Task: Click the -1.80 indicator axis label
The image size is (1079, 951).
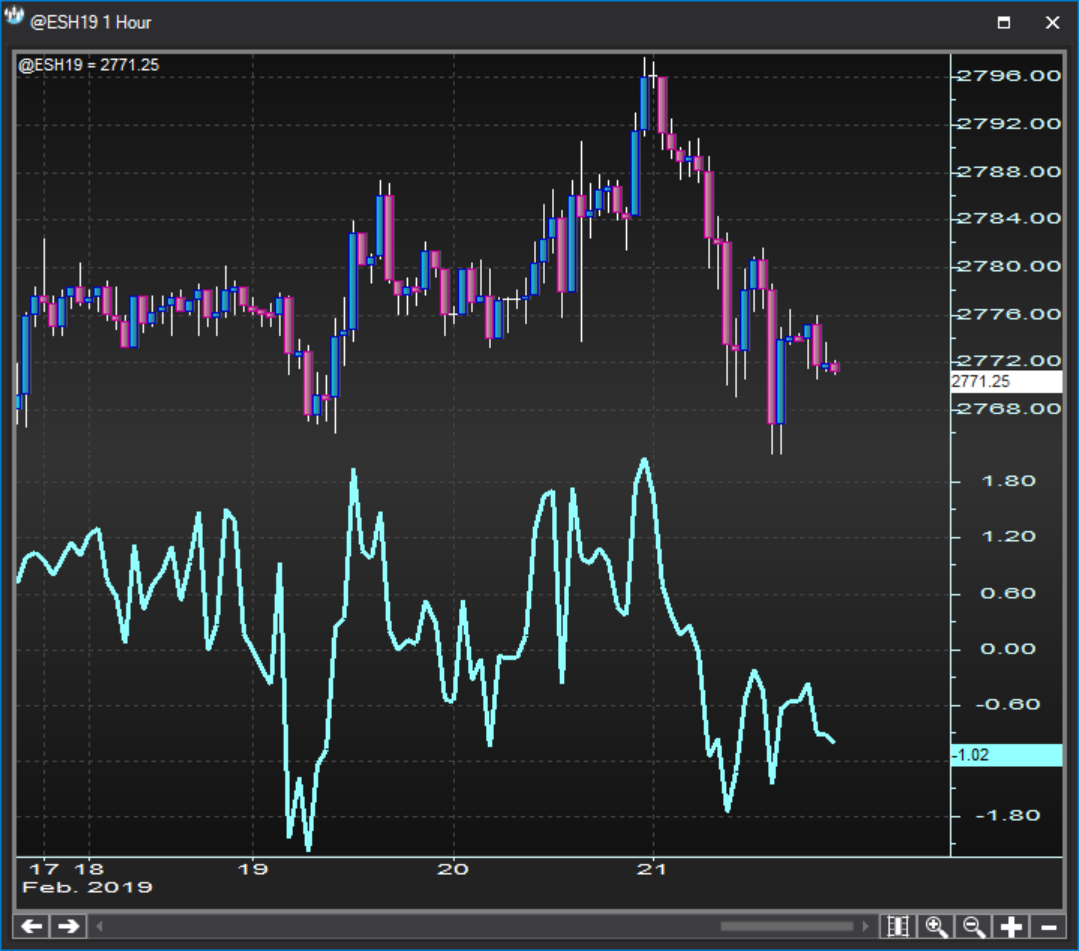Action: coord(1008,815)
